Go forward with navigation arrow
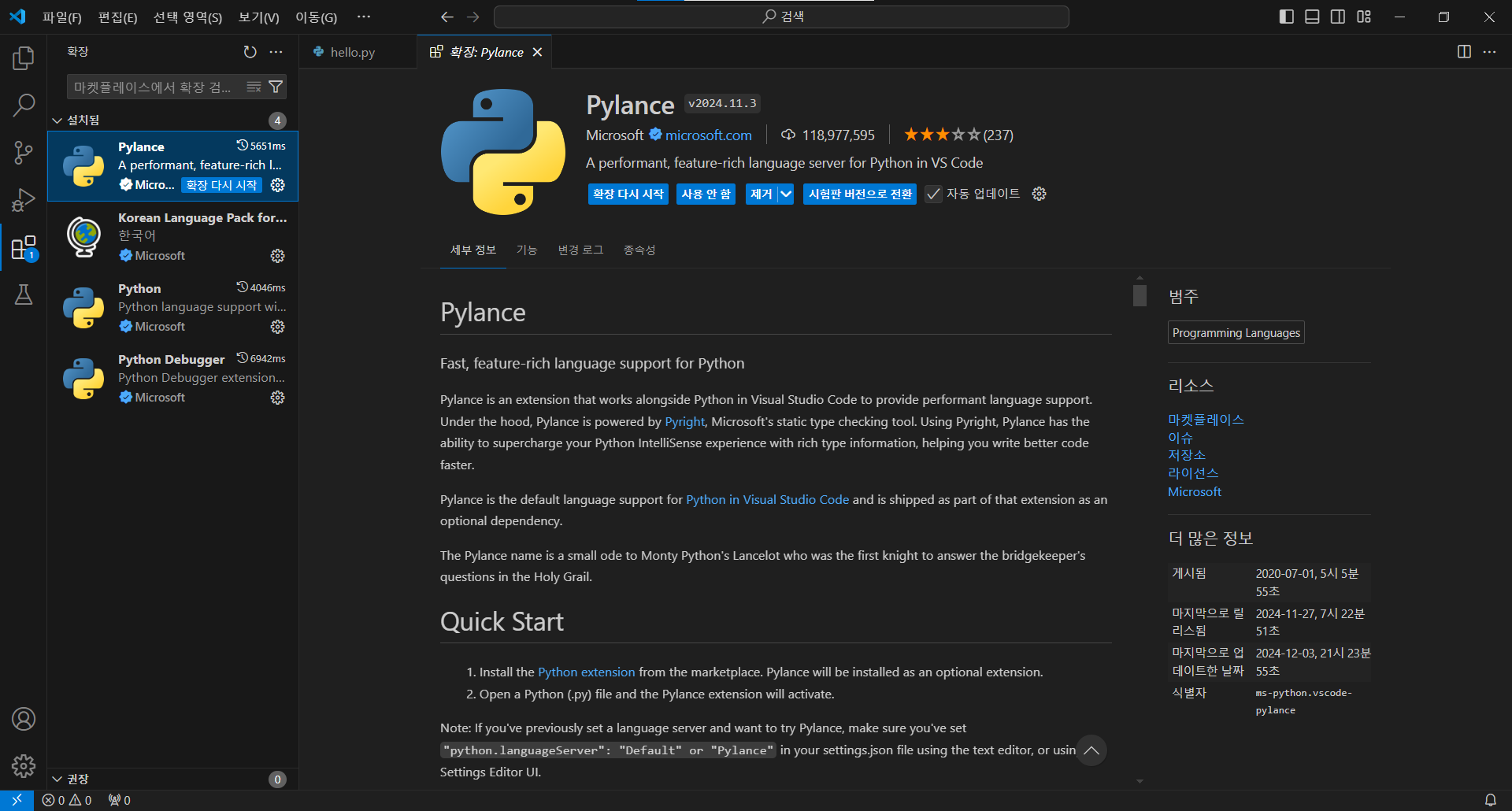 pos(473,17)
